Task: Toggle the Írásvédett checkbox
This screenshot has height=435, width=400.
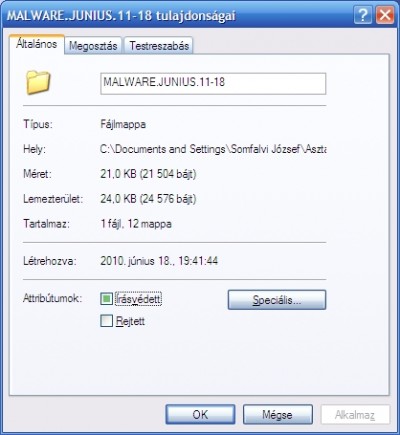Action: point(106,299)
